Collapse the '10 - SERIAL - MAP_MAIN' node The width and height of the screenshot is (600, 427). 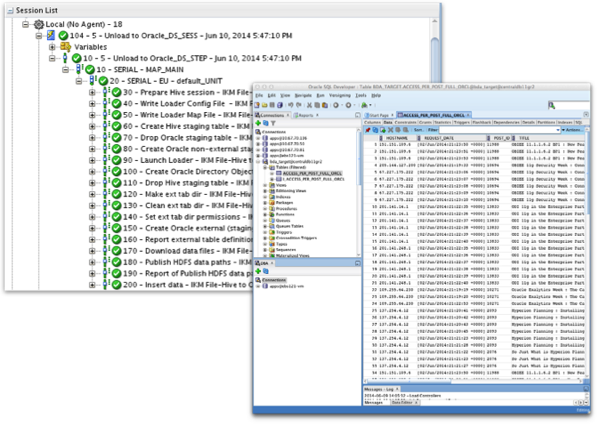pyautogui.click(x=65, y=70)
